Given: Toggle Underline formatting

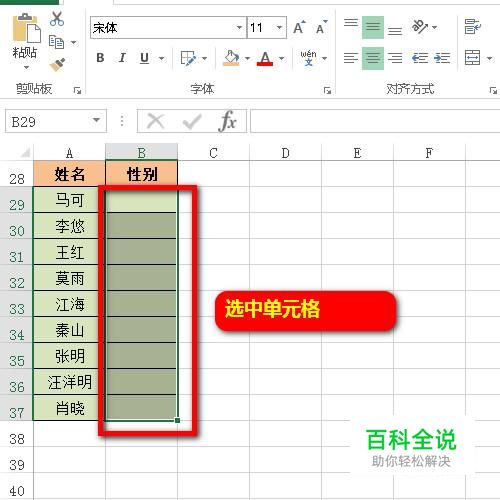Looking at the screenshot, I should point(144,58).
